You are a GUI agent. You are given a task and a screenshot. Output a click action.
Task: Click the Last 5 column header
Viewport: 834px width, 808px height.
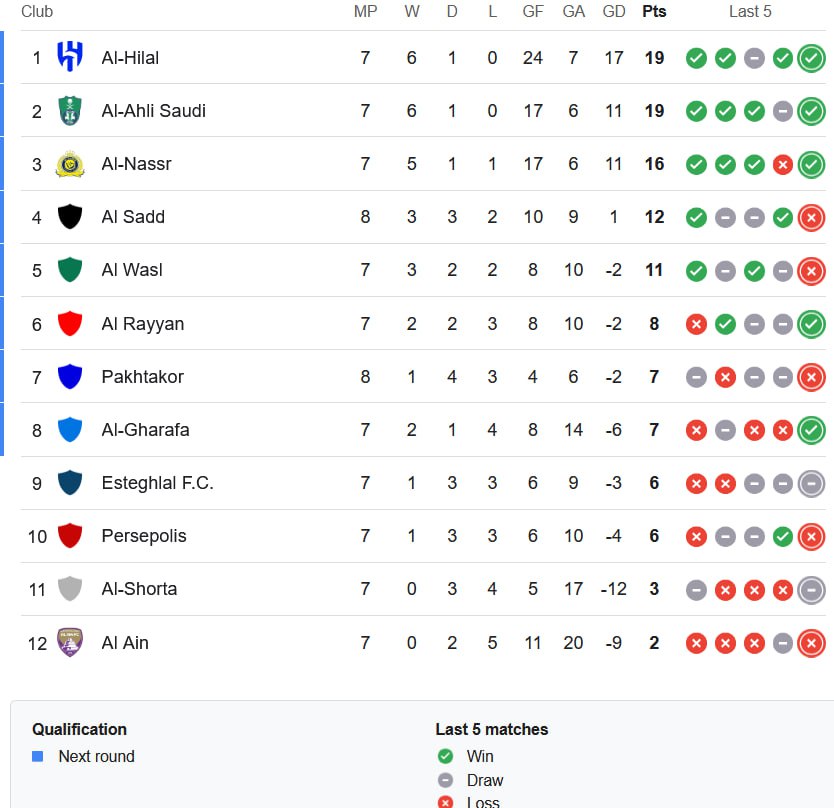(750, 12)
